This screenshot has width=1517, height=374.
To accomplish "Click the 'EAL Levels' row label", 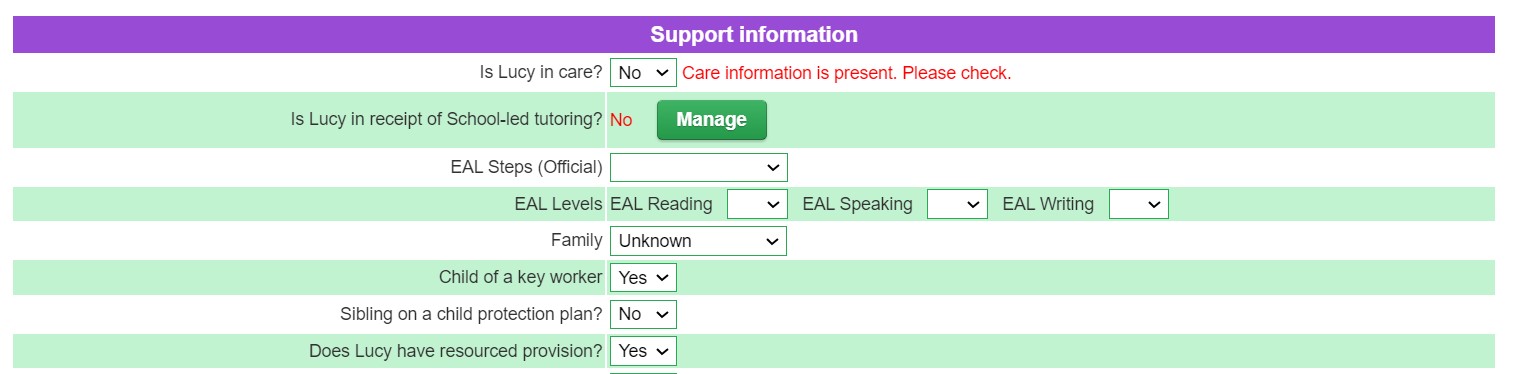I will 558,204.
